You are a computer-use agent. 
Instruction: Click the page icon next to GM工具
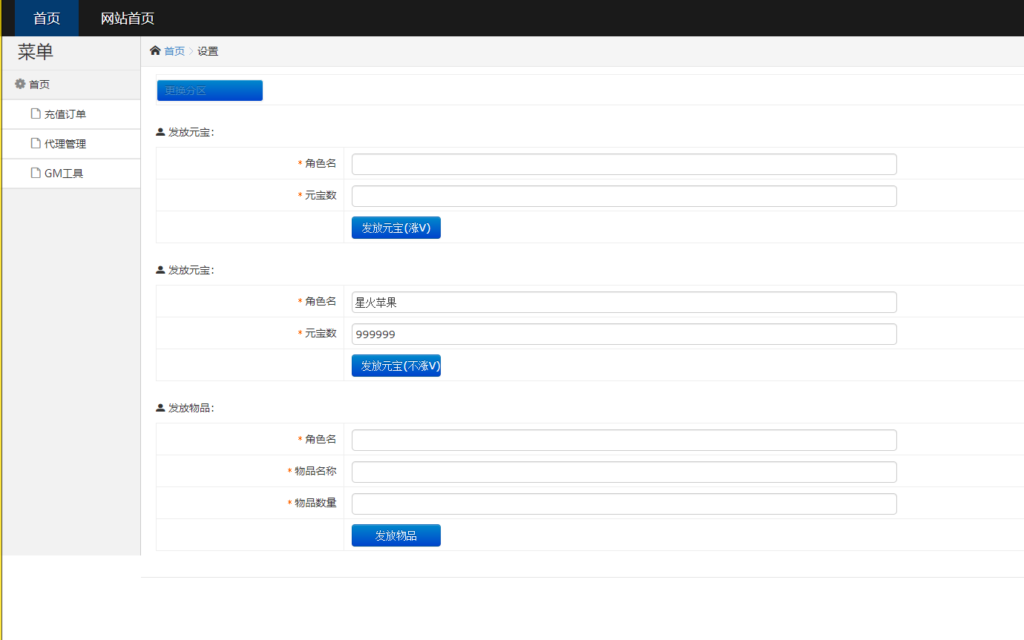36,173
